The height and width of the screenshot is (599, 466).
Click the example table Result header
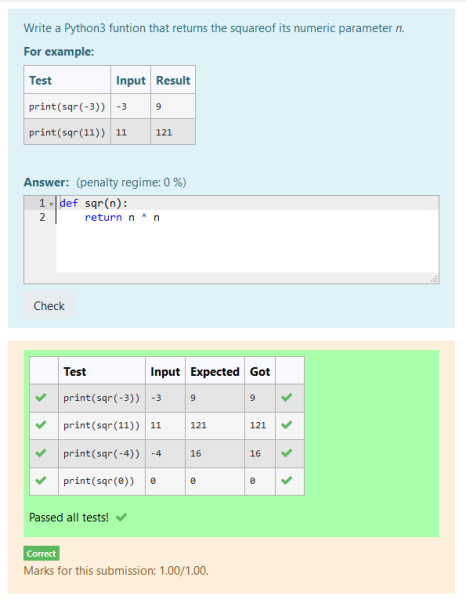click(173, 81)
